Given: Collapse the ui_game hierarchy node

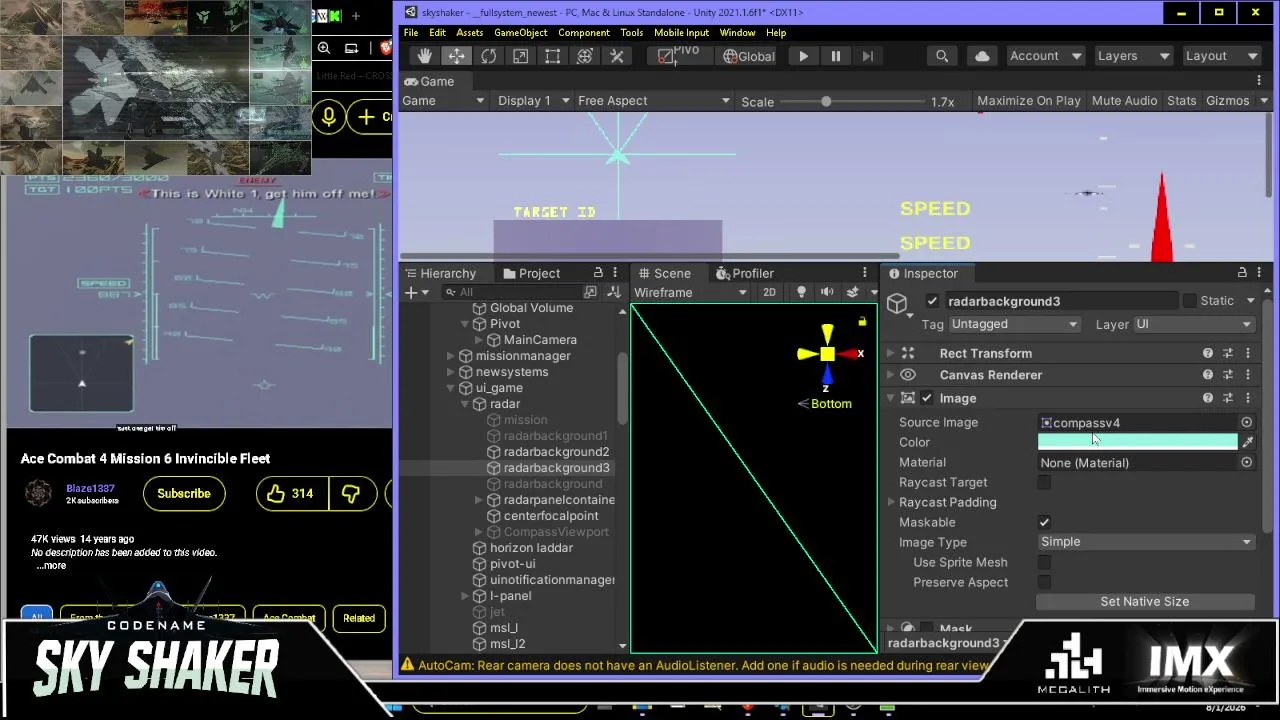Looking at the screenshot, I should point(451,388).
